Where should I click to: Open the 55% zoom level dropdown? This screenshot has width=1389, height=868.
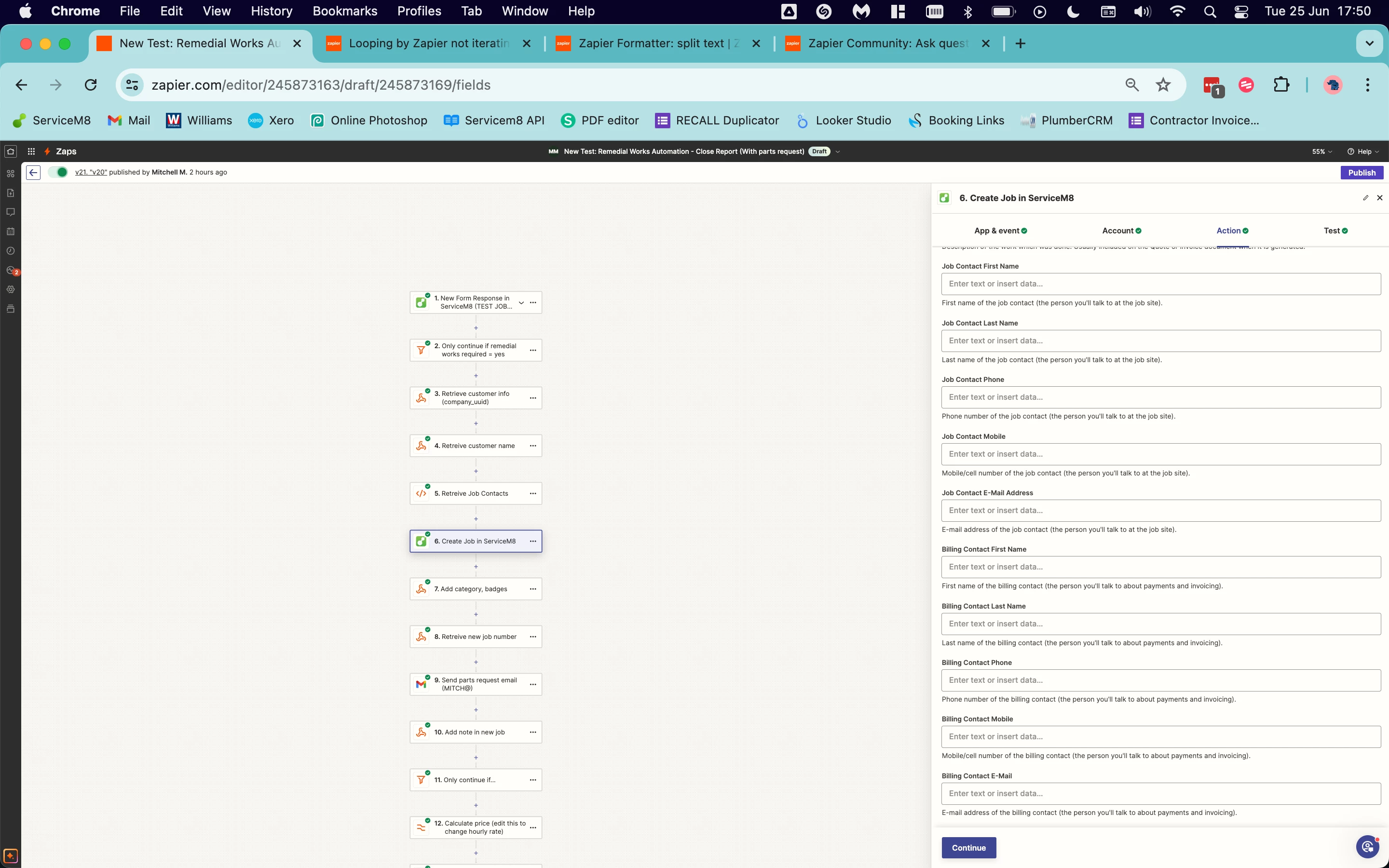click(x=1322, y=151)
